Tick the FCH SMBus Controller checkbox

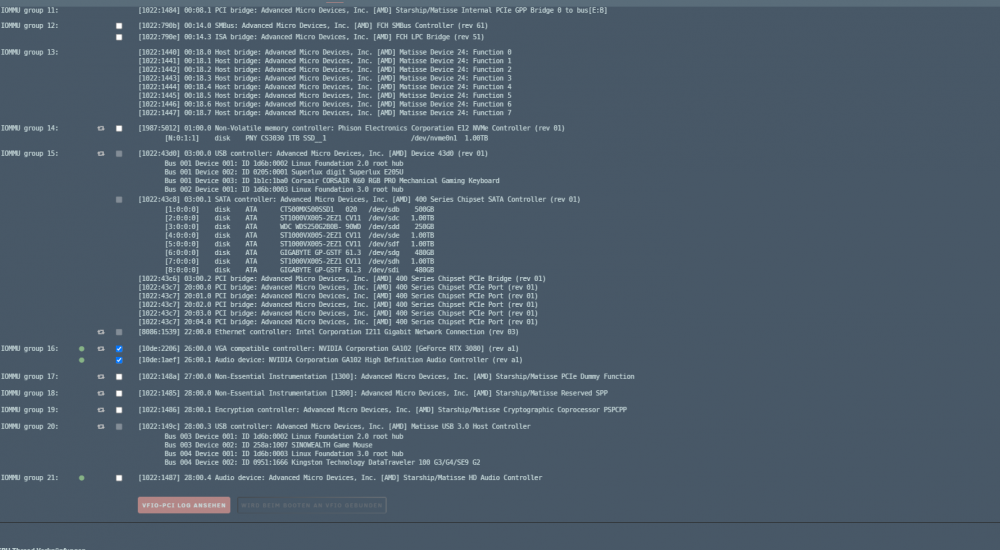pos(119,26)
